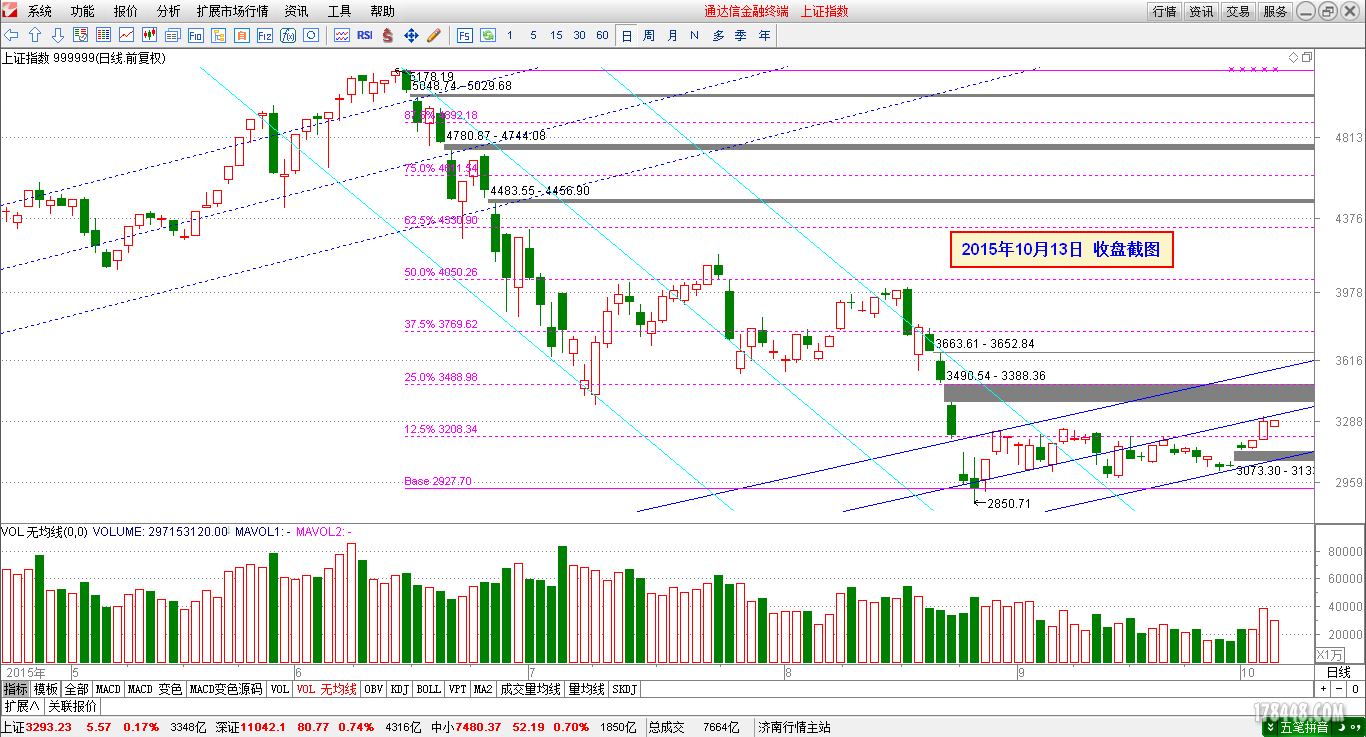Open the f(x) formula manager icon
This screenshot has width=1366, height=737.
click(288, 35)
